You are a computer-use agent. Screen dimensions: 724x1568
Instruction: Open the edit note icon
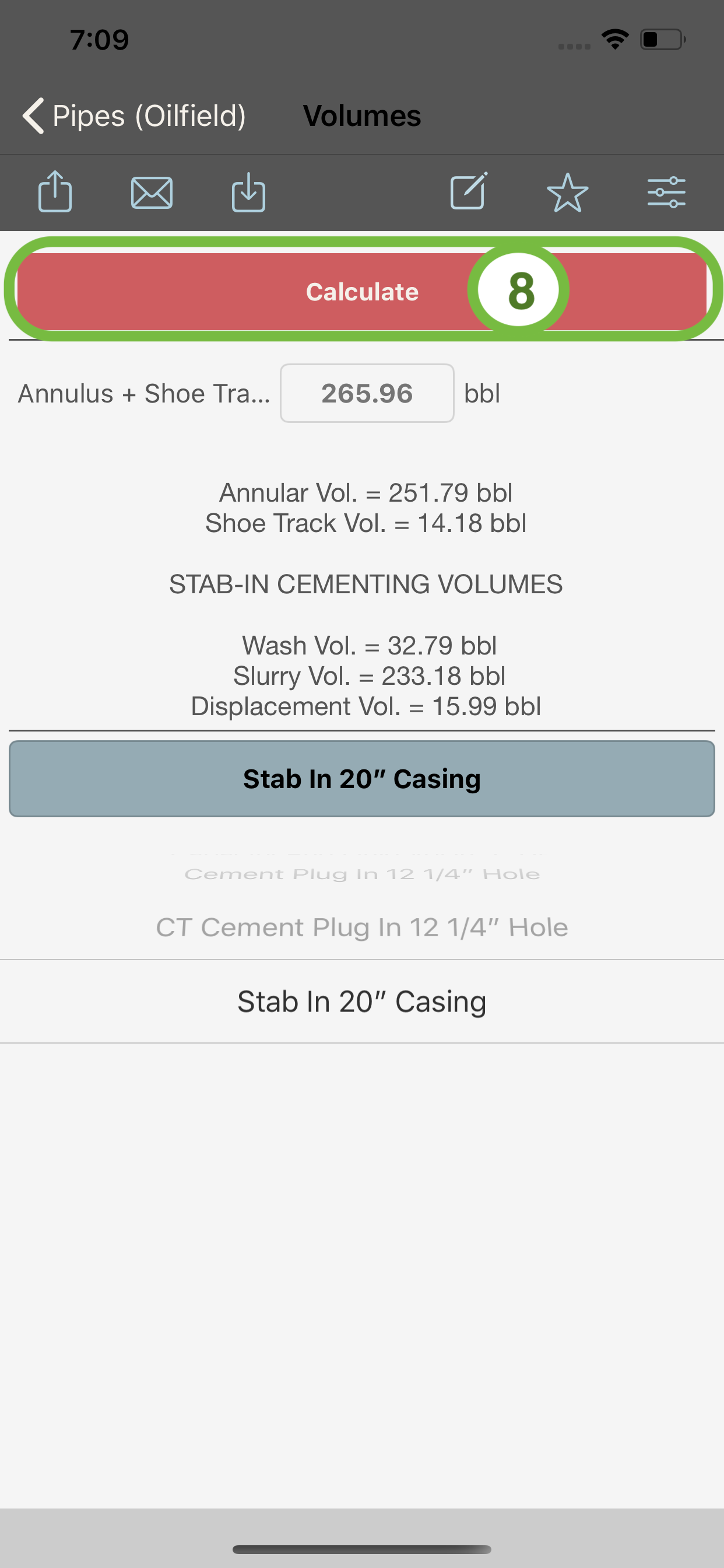click(469, 191)
